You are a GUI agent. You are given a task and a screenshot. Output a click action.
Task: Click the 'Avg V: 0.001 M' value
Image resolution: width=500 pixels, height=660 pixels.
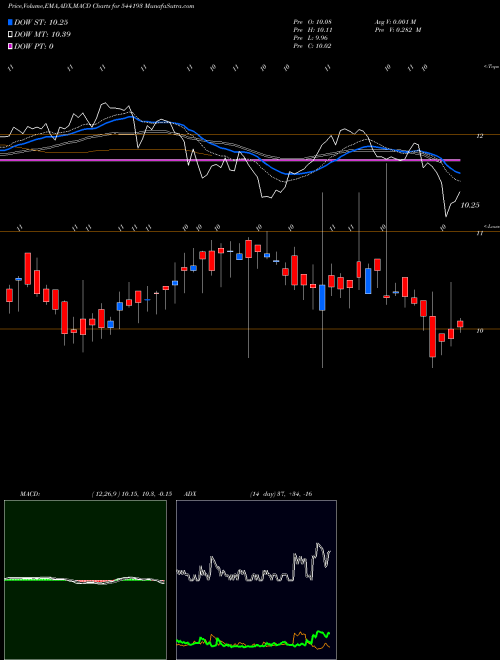click(x=395, y=22)
